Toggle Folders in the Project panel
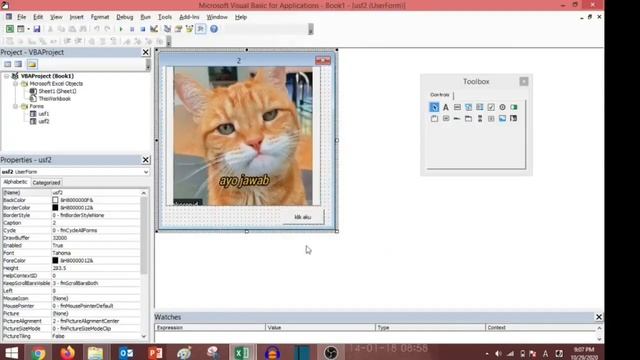Image resolution: width=640 pixels, height=360 pixels. pyautogui.click(x=32, y=64)
